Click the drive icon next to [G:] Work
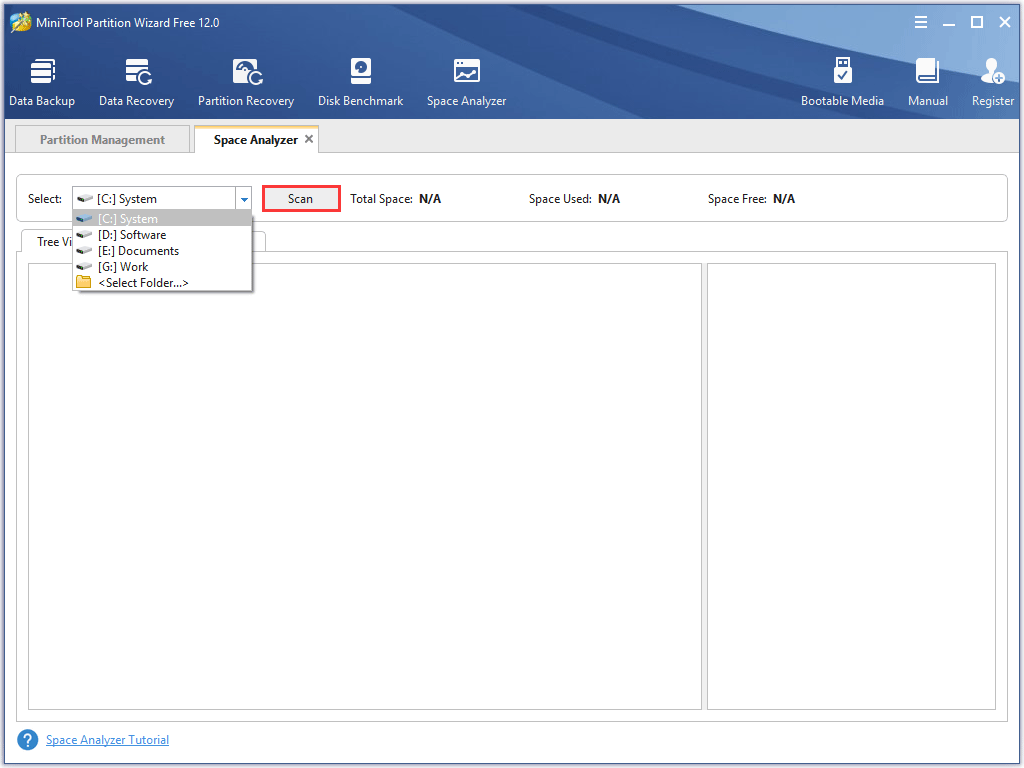This screenshot has width=1024, height=768. coord(84,266)
